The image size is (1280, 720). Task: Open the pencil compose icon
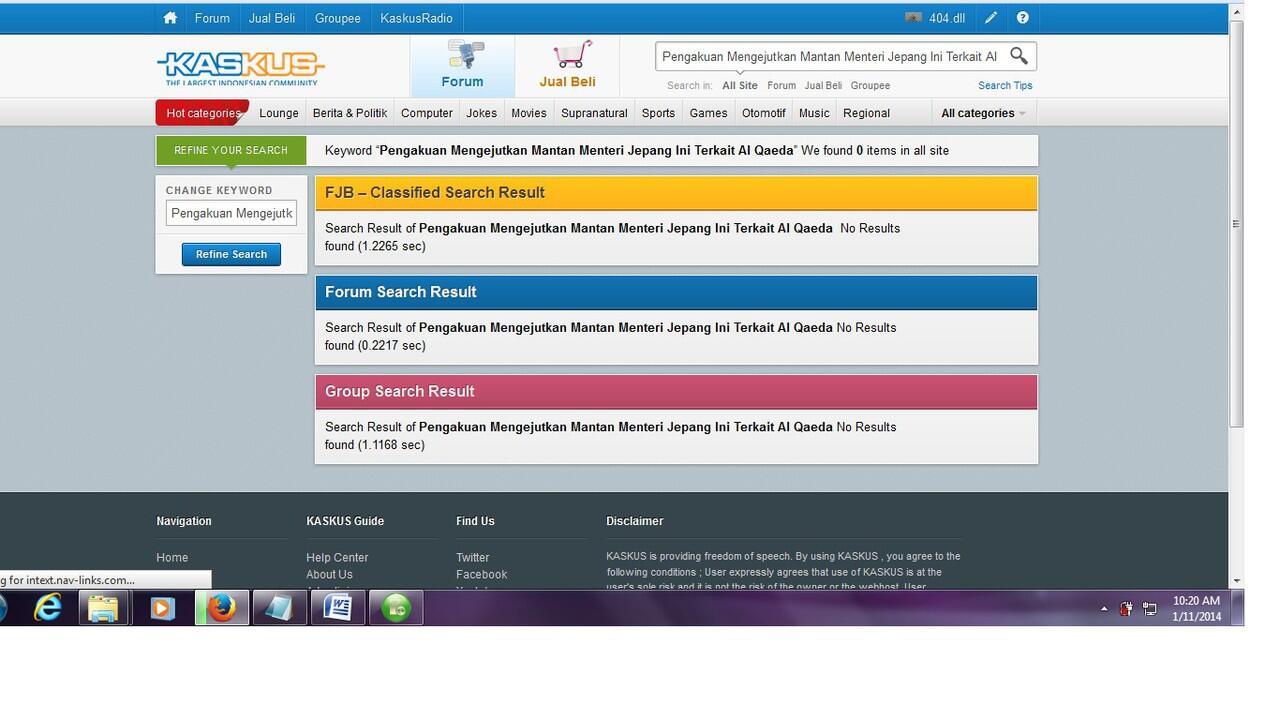coord(991,18)
